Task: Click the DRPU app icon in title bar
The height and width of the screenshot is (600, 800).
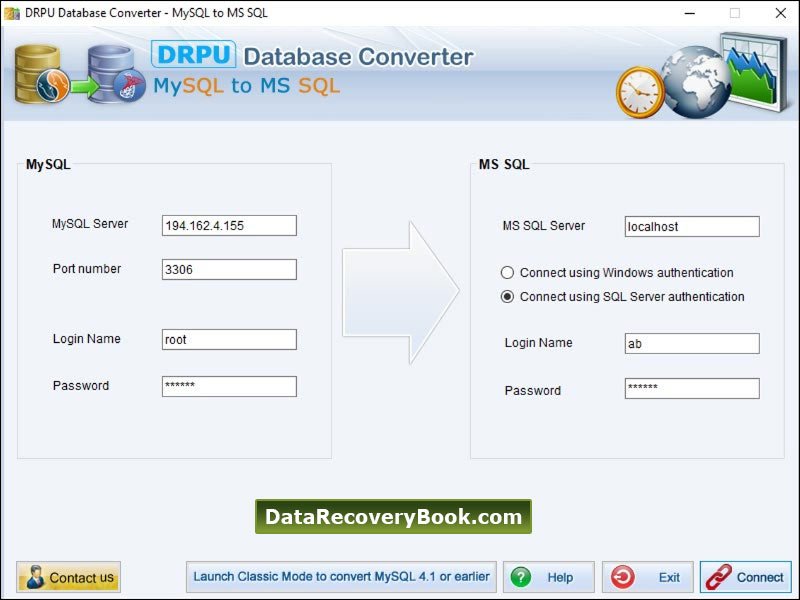Action: click(10, 13)
